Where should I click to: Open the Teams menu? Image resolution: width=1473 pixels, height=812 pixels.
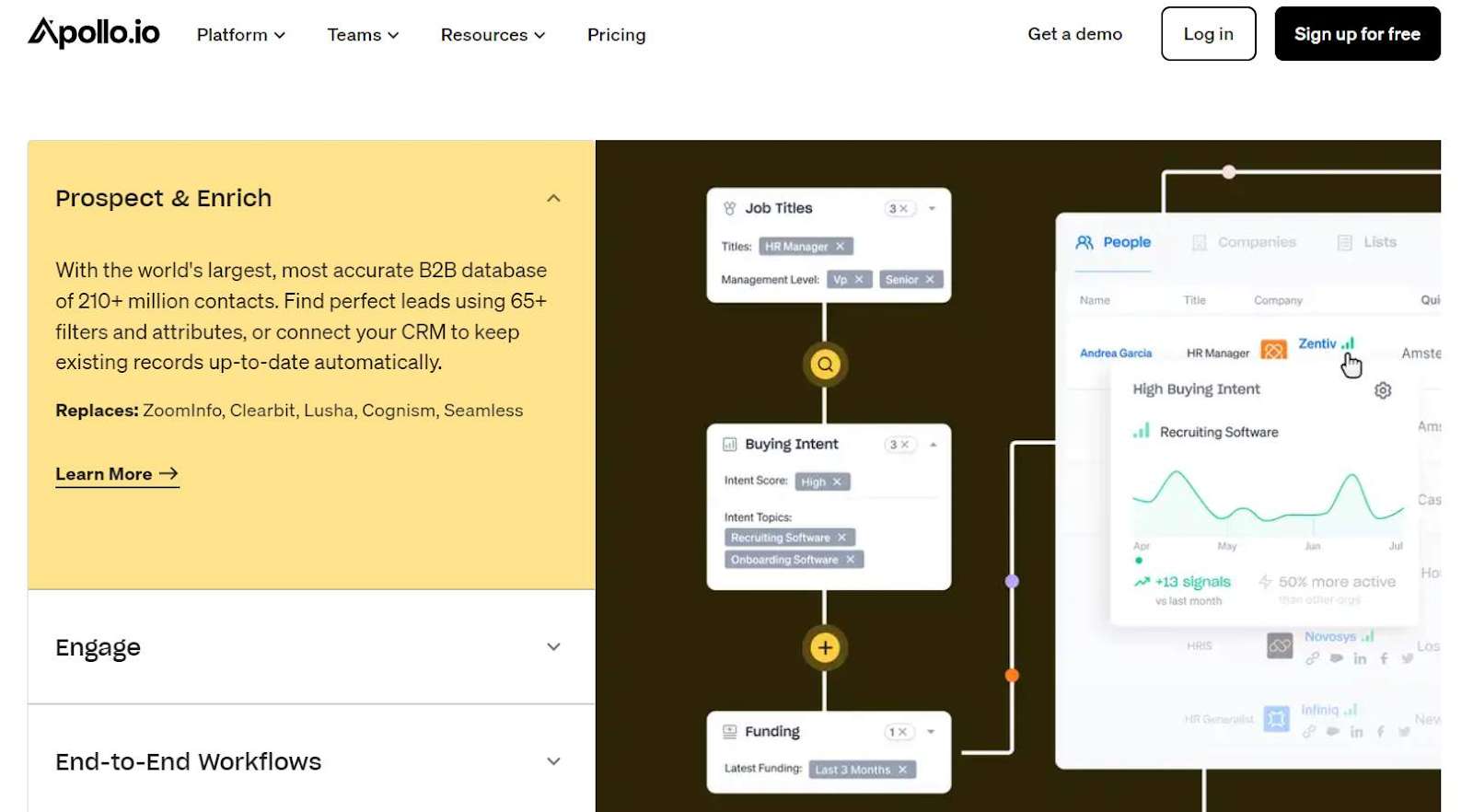coord(363,35)
